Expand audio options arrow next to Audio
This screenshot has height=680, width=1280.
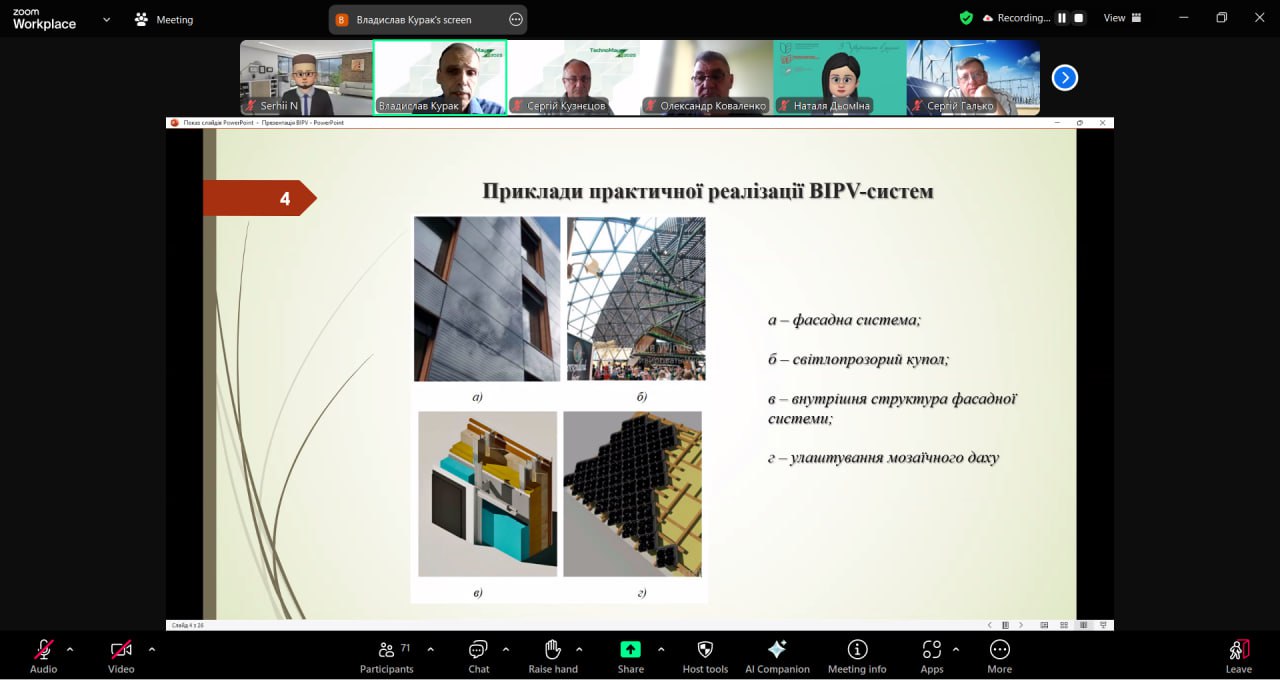70,649
